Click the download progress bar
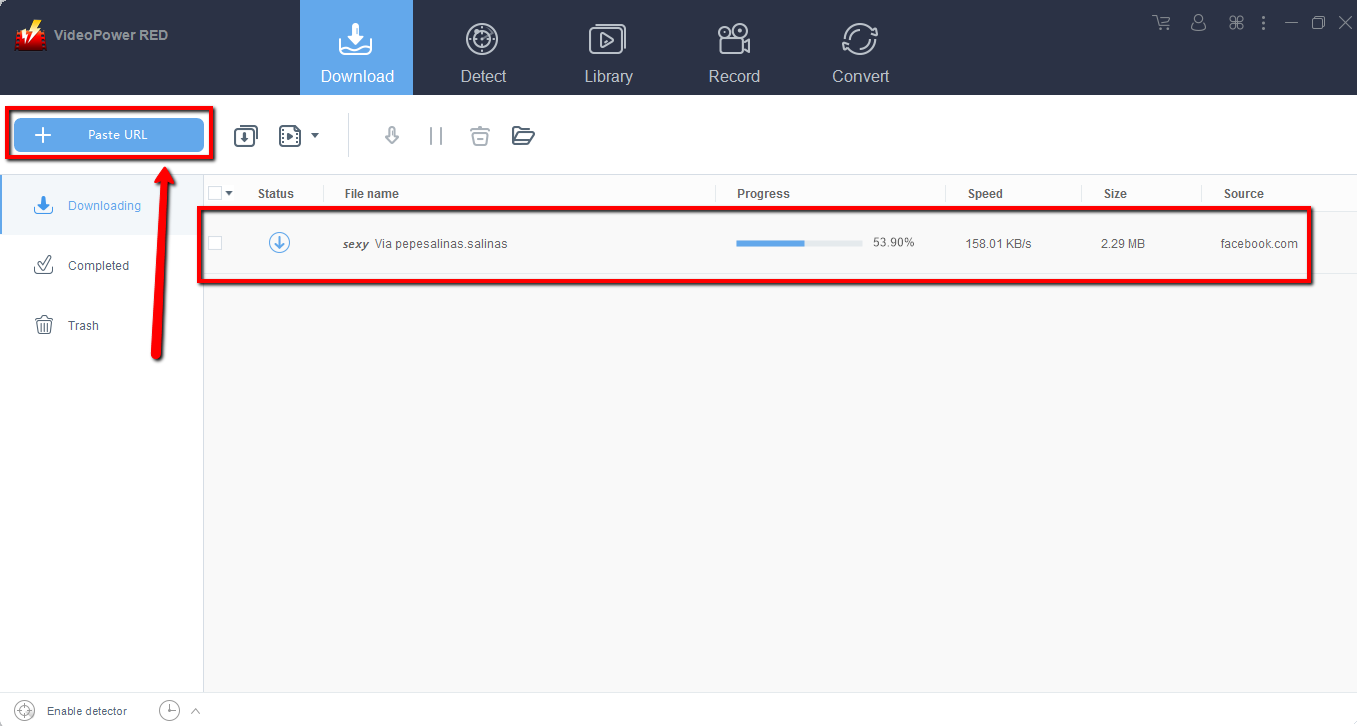 tap(798, 242)
